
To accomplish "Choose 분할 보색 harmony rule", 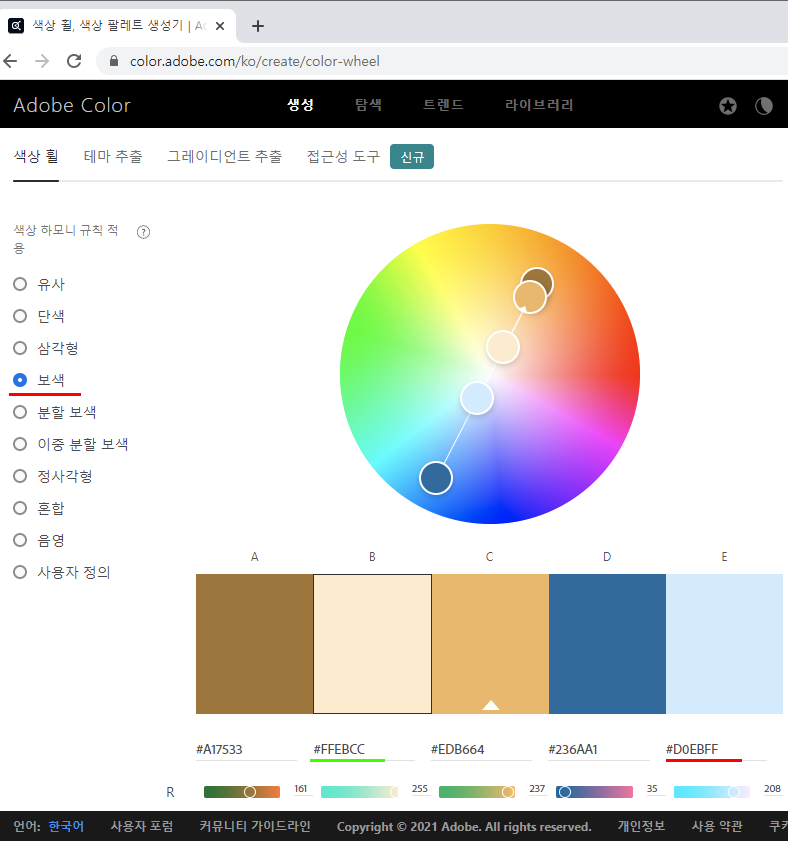I will 20,412.
